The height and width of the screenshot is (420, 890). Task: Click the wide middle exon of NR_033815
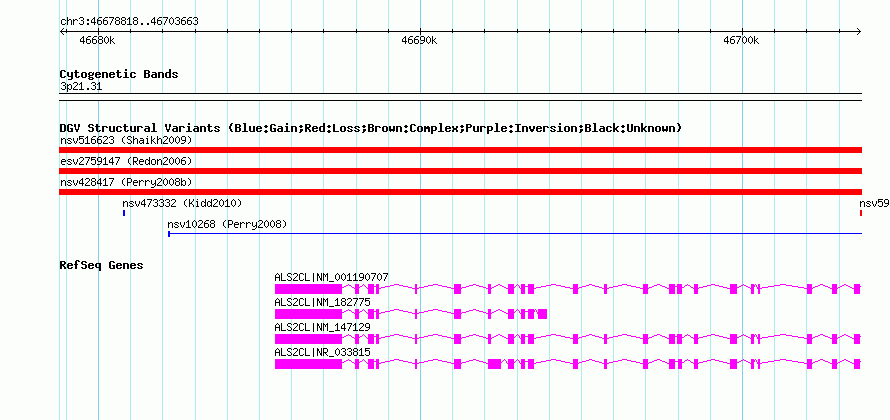pyautogui.click(x=494, y=364)
